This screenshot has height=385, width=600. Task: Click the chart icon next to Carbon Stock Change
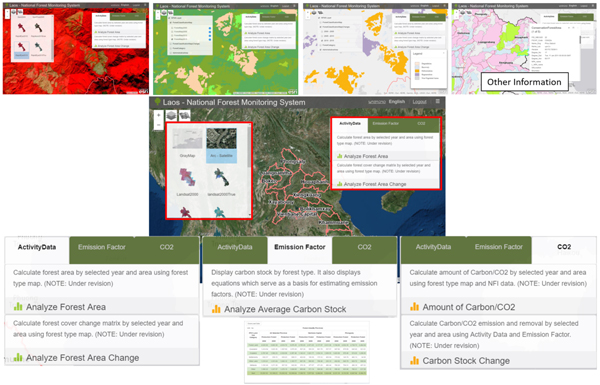click(414, 361)
